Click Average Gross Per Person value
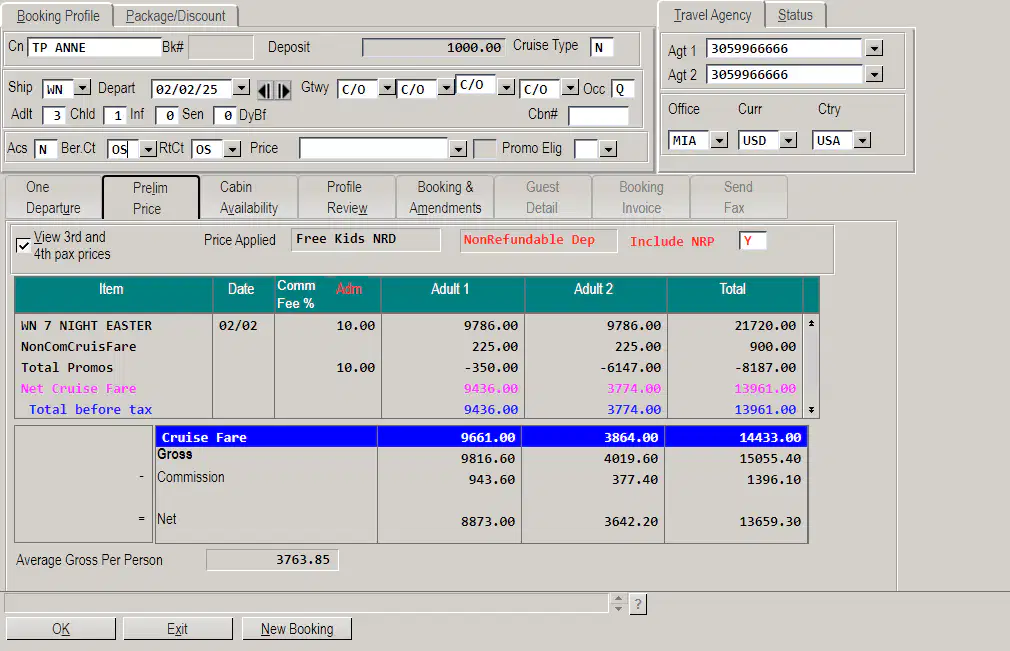Screen dimensions: 1010x651 pyautogui.click(x=272, y=560)
